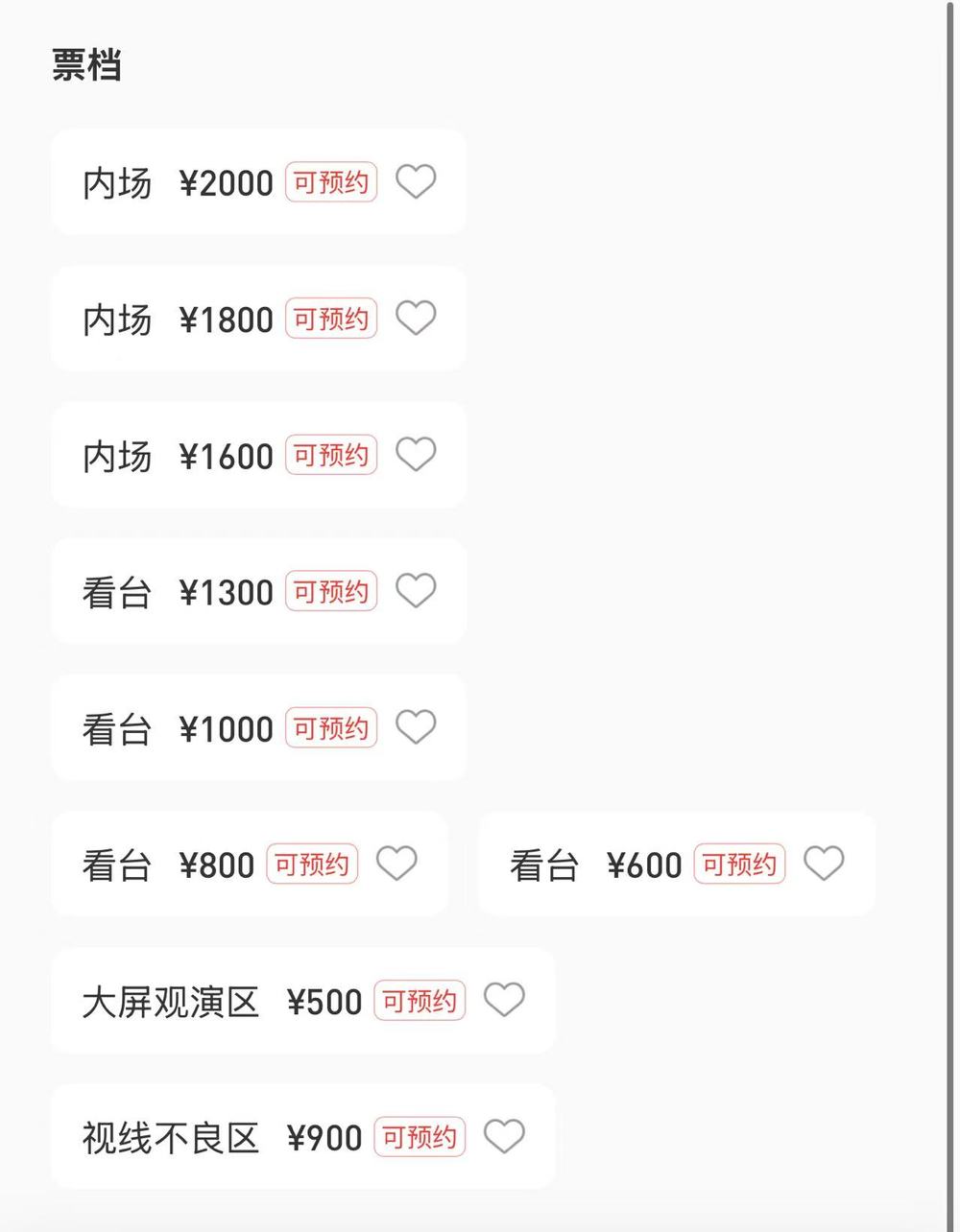Tap 可预约 badge on 看台 ¥600
This screenshot has width=960, height=1232.
(x=739, y=864)
